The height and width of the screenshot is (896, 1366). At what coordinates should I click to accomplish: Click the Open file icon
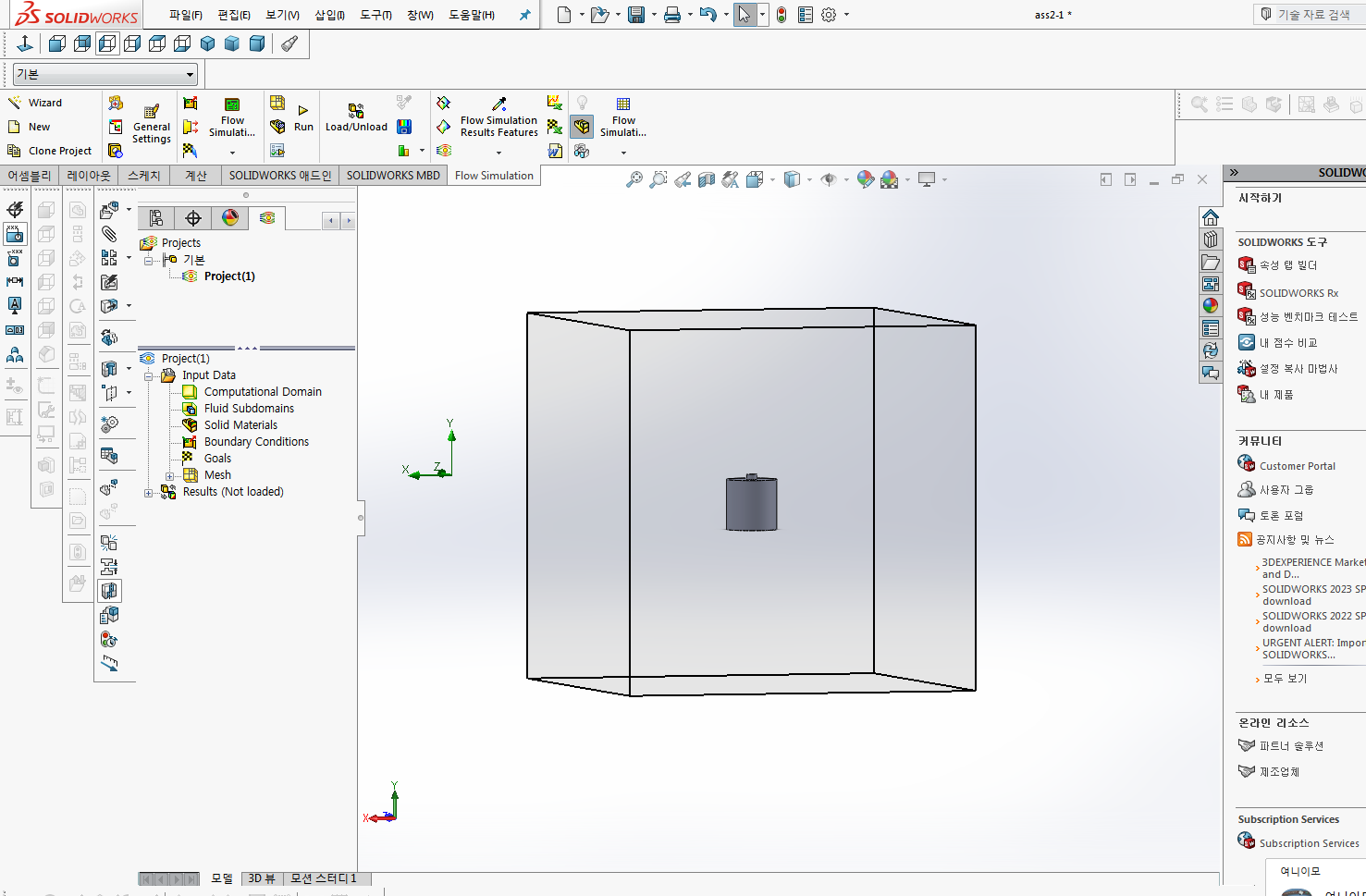(x=599, y=15)
